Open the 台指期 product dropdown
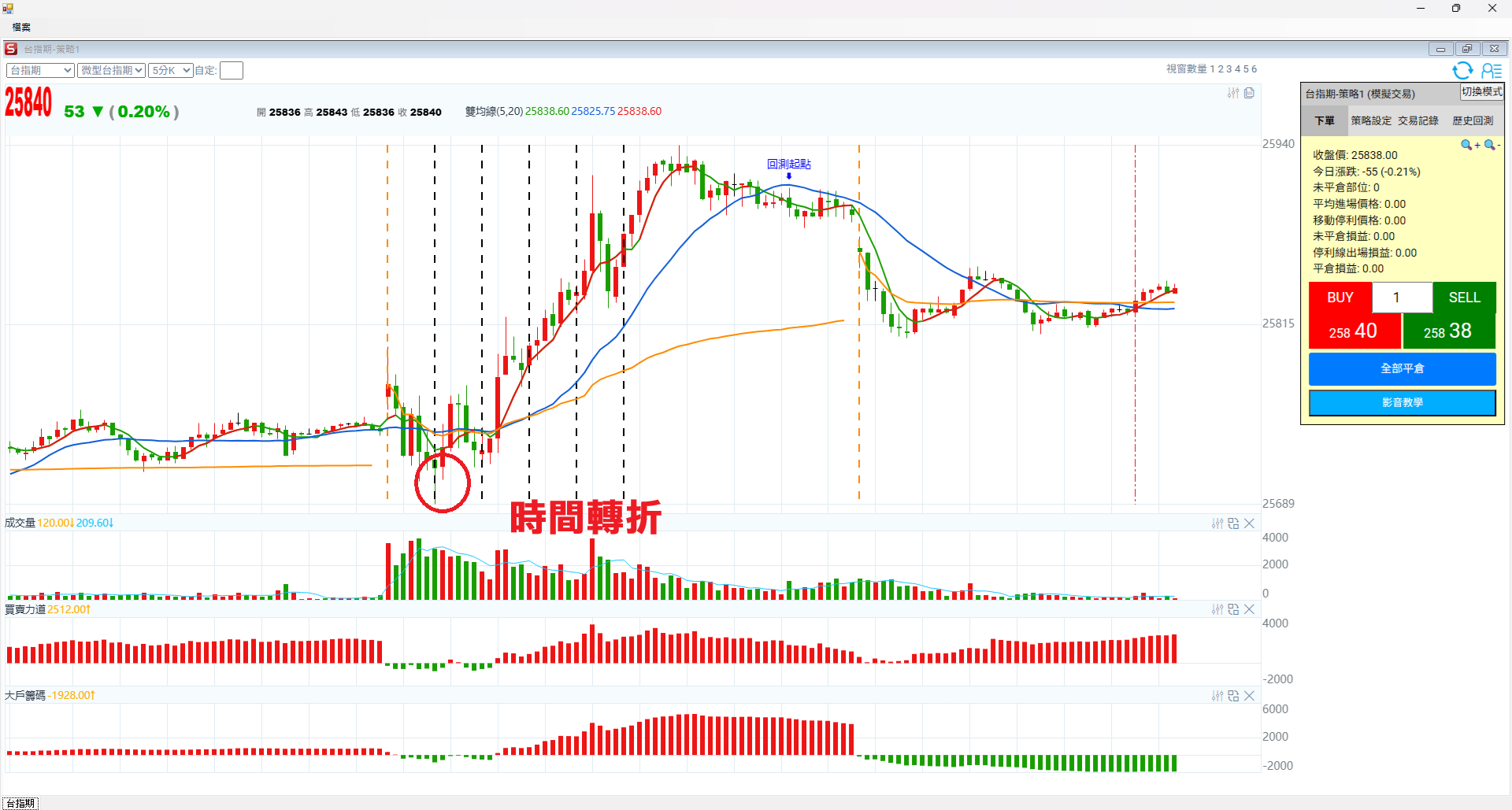Image resolution: width=1512 pixels, height=810 pixels. [x=40, y=71]
